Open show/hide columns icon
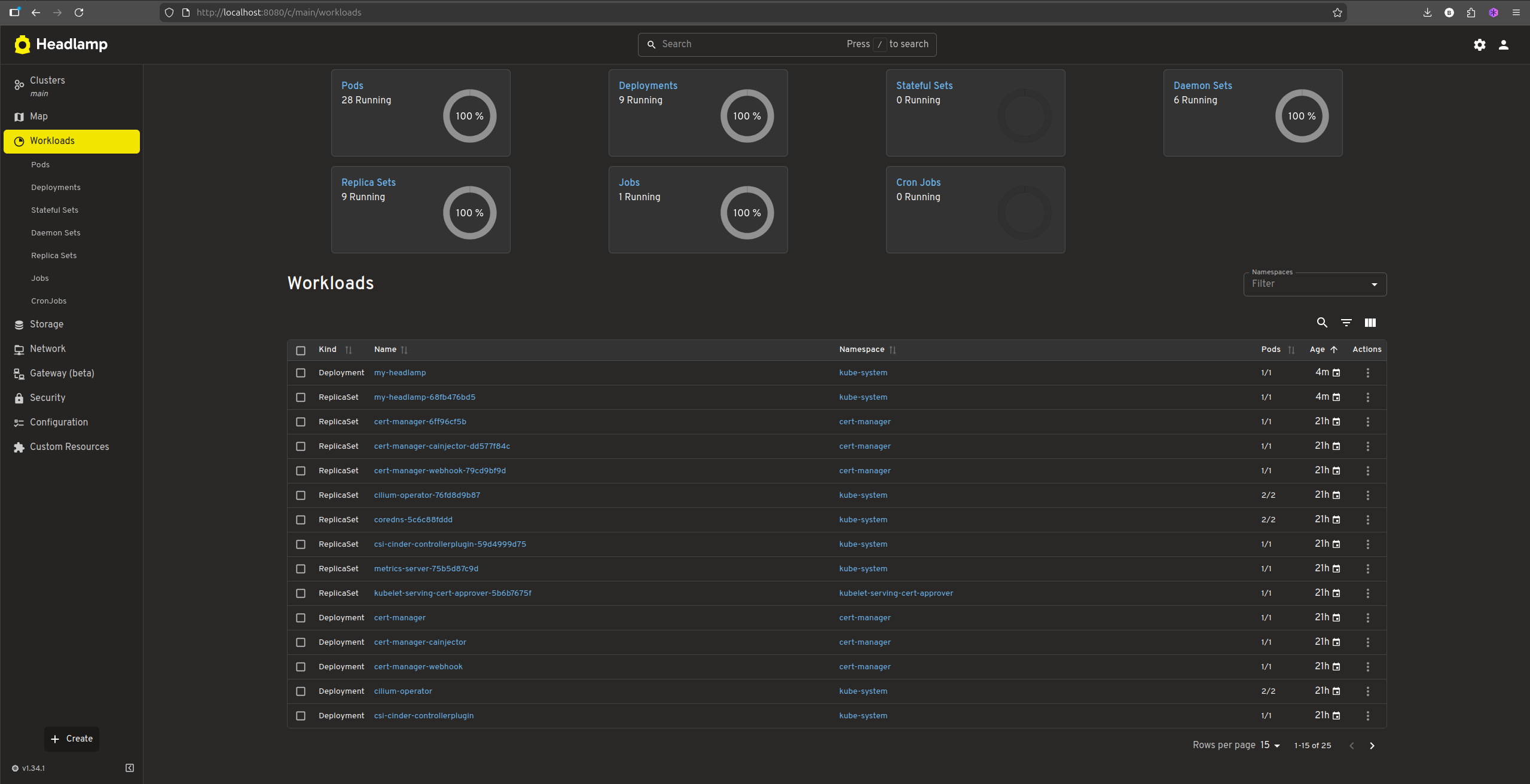 [1370, 323]
